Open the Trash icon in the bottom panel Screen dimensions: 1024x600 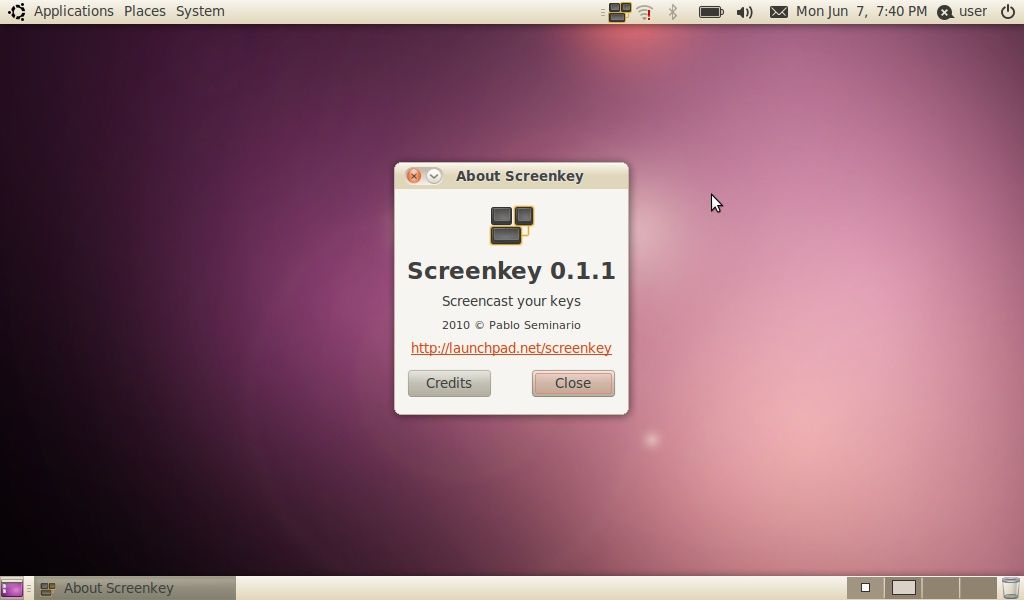pos(1010,586)
